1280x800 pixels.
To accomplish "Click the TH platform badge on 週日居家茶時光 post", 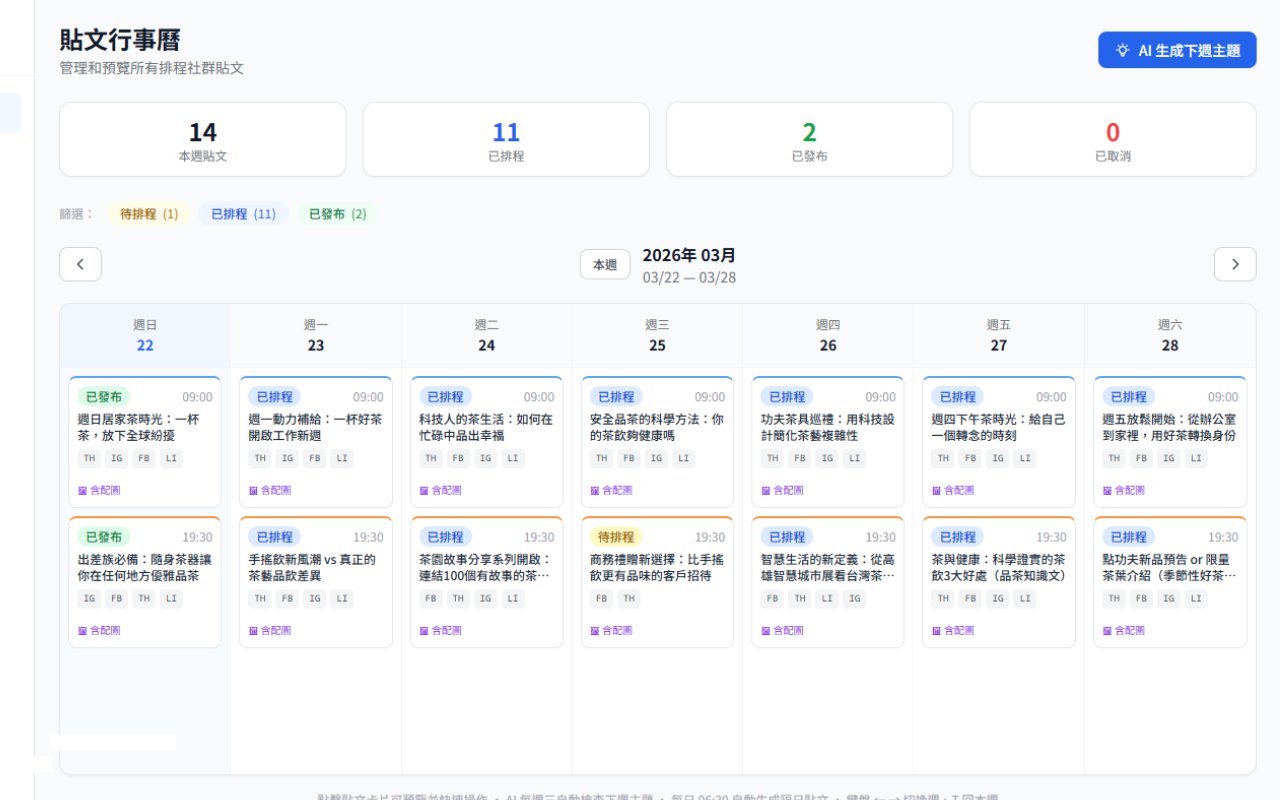I will (x=88, y=458).
